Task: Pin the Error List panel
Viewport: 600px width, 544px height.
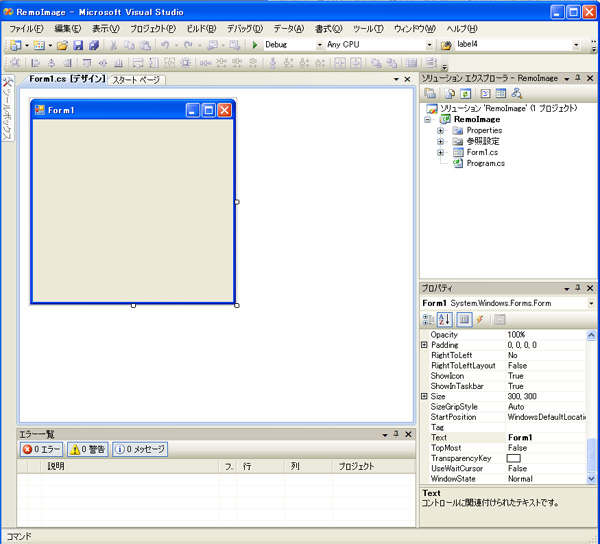Action: click(396, 434)
